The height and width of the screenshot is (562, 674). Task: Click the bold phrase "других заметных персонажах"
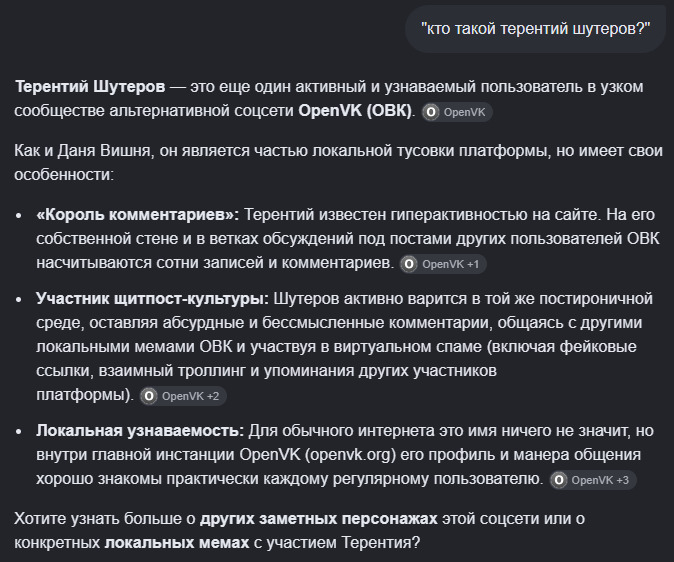(x=318, y=519)
